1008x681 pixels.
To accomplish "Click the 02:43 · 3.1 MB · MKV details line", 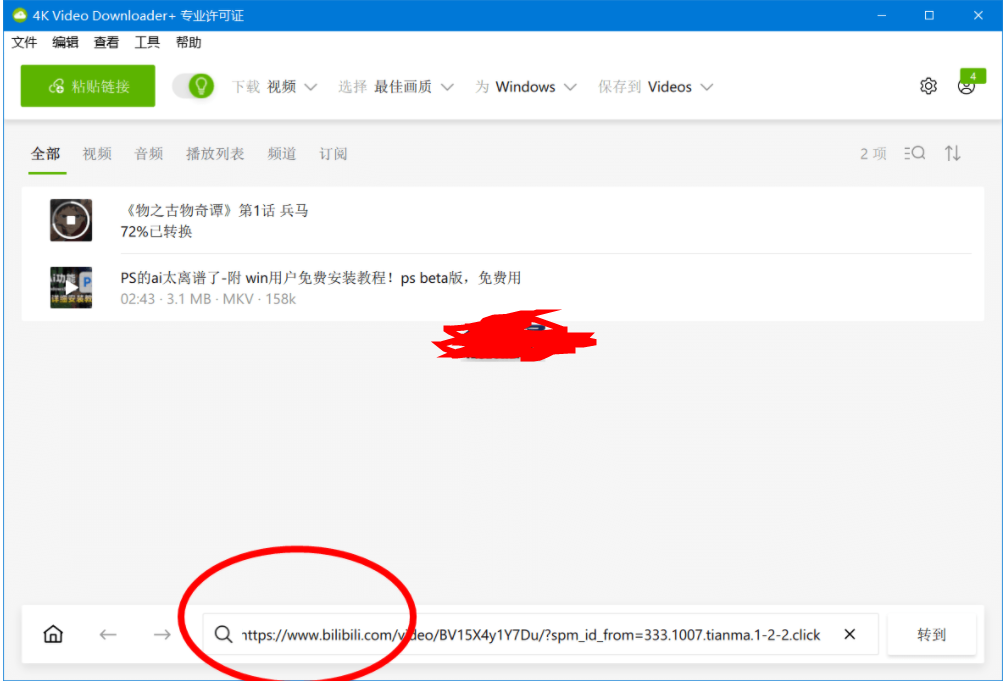I will 208,299.
